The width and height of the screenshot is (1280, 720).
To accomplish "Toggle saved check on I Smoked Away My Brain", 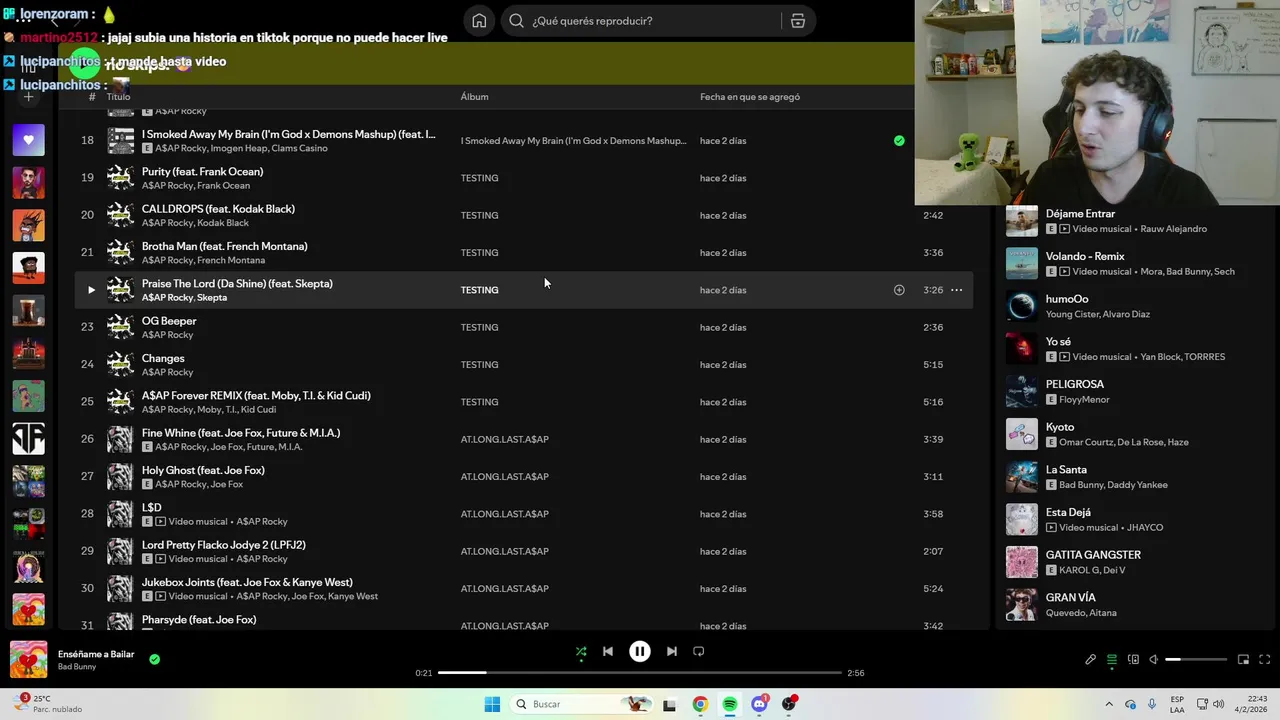I will pyautogui.click(x=899, y=141).
